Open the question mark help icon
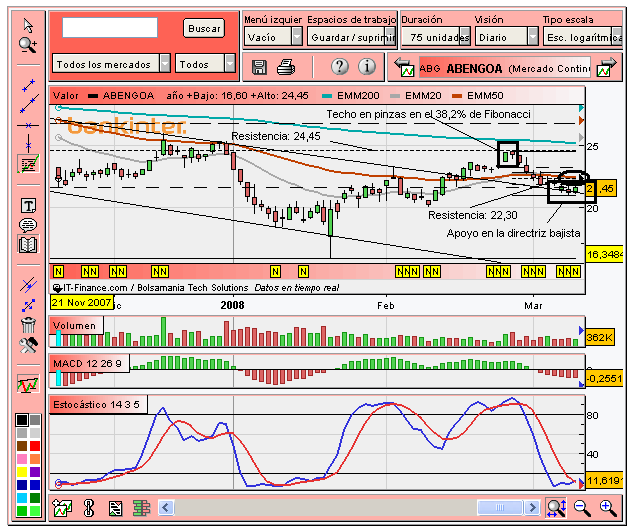Screen dimensions: 630x531 click(x=340, y=66)
